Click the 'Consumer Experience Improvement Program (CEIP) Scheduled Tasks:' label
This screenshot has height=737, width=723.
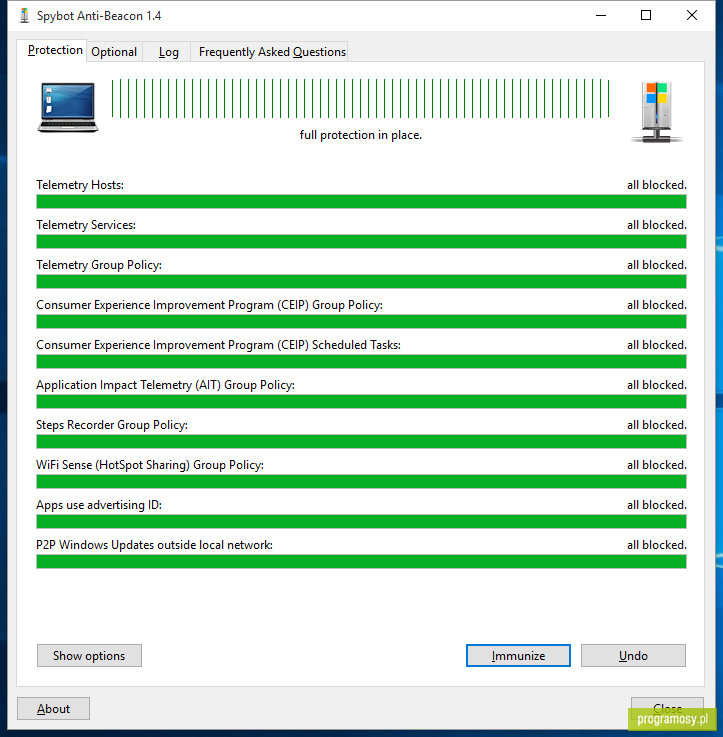point(218,345)
